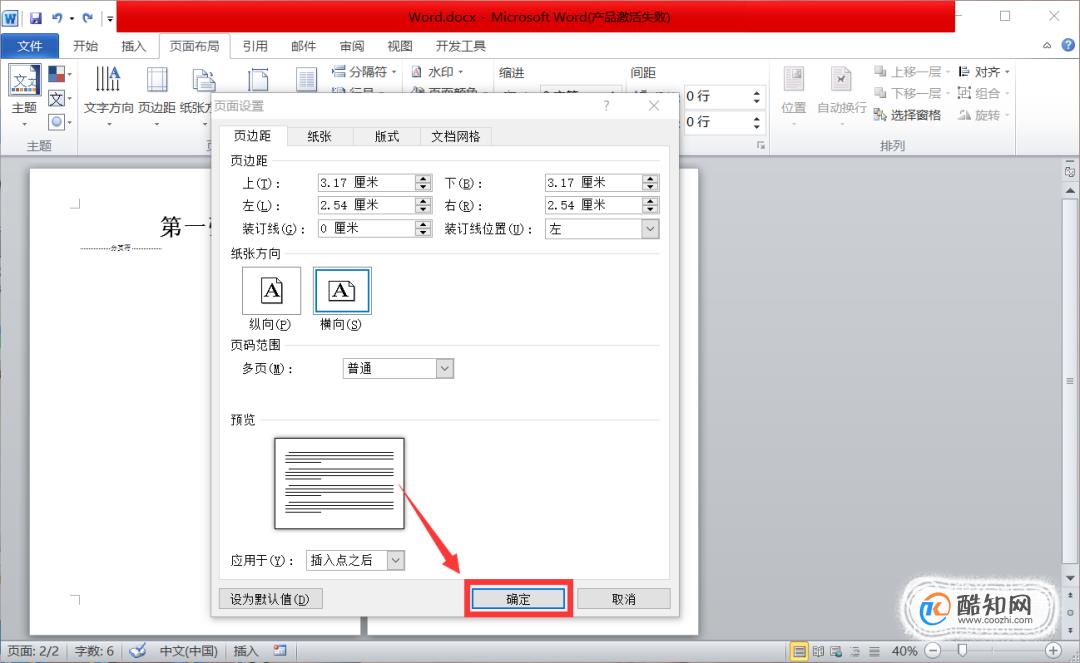Select the 页边距 dialog tab
Screen dimensions: 1080x663
[x=253, y=136]
